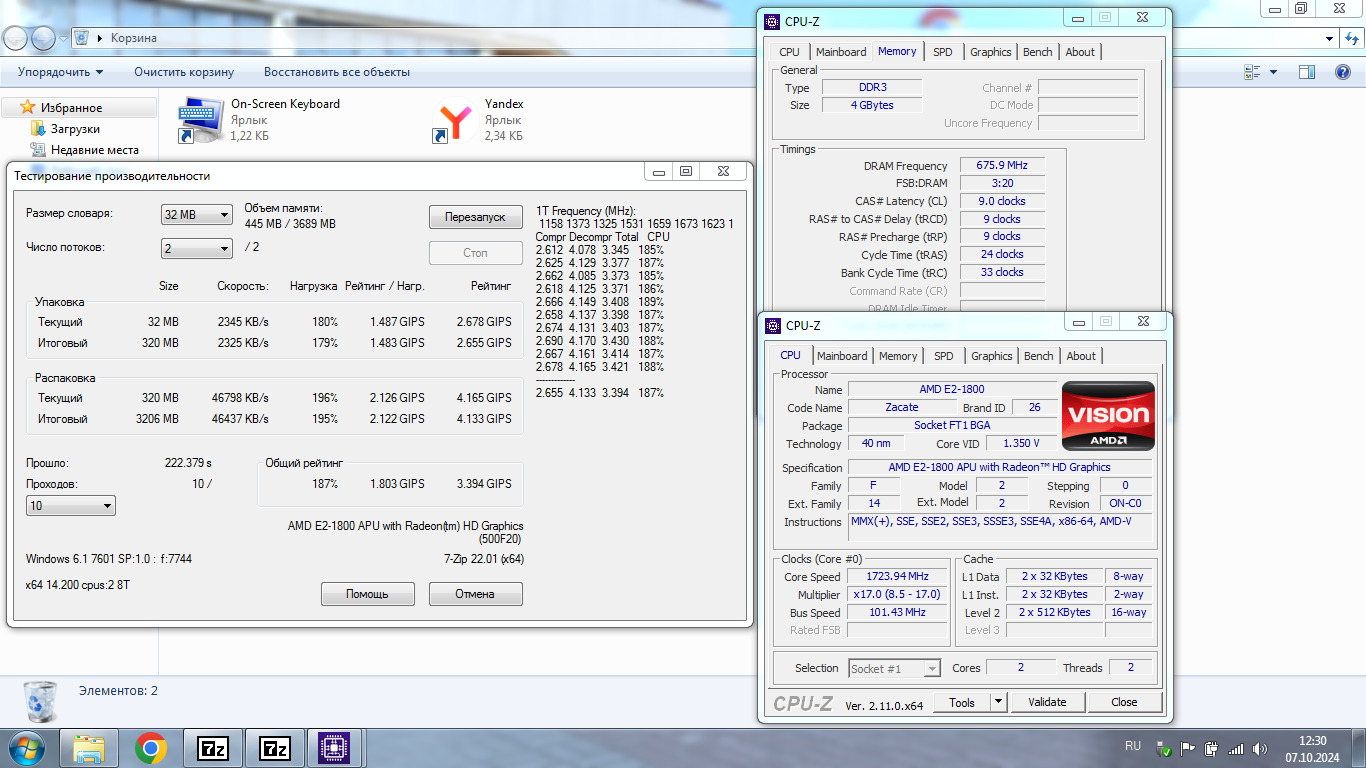This screenshot has width=1366, height=768.
Task: Open File Explorer from the taskbar
Action: pos(90,748)
